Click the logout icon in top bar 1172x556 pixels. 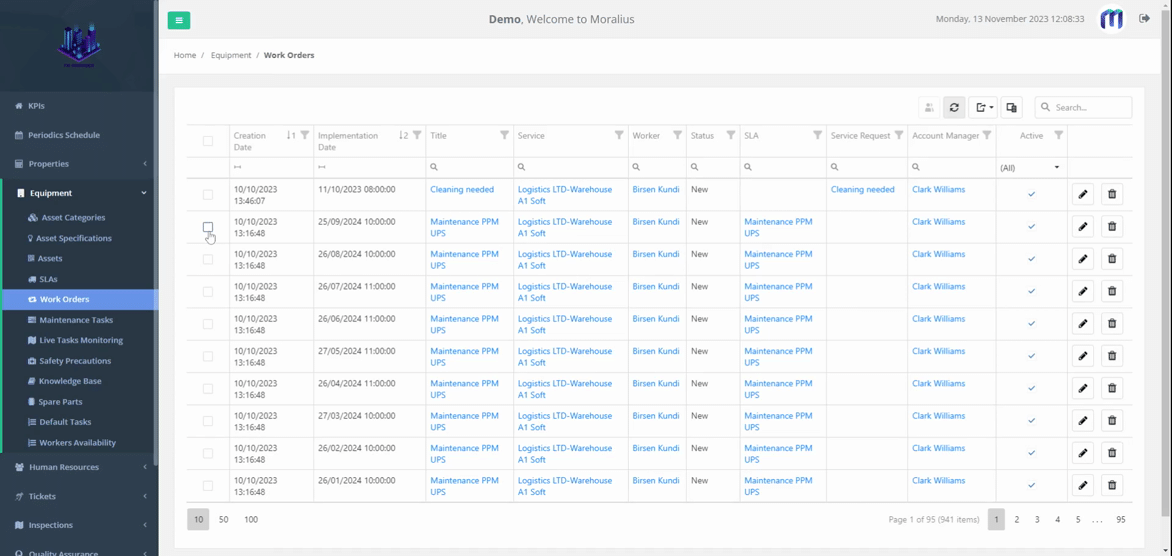click(x=1144, y=19)
